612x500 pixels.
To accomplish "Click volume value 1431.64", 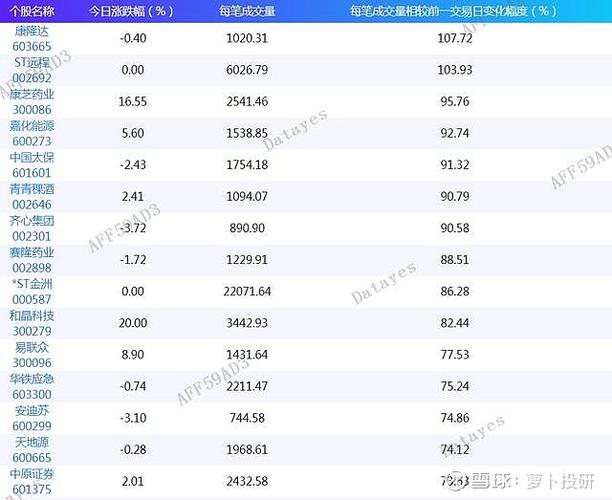I will tap(247, 354).
